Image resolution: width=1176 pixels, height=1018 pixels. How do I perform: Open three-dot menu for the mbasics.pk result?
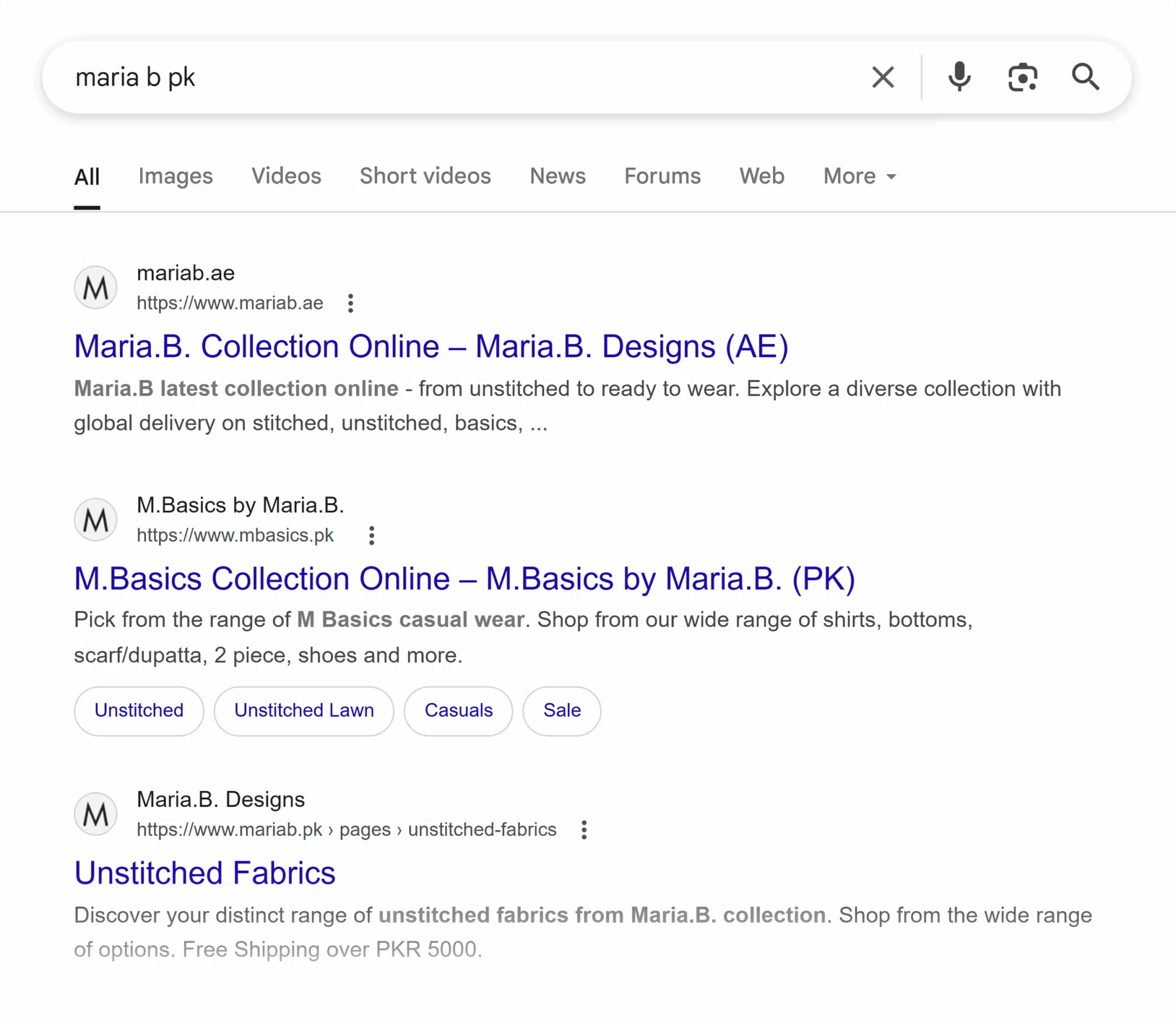[x=372, y=535]
